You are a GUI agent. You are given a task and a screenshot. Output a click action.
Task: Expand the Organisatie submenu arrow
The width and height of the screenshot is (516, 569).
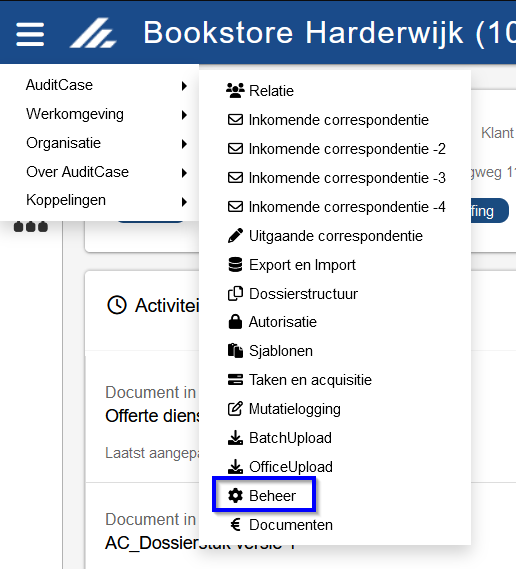point(184,144)
